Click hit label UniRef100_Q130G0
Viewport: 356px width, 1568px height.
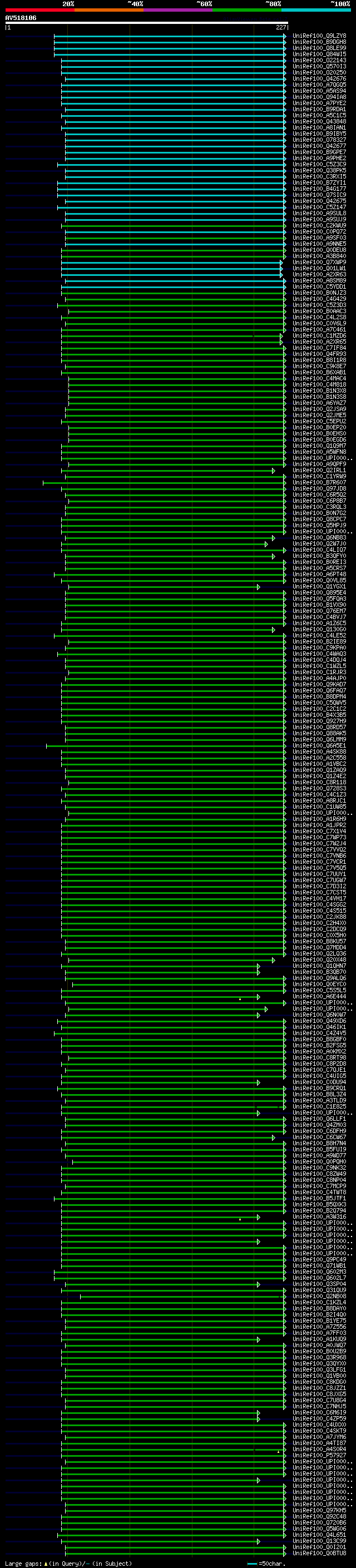[319, 630]
